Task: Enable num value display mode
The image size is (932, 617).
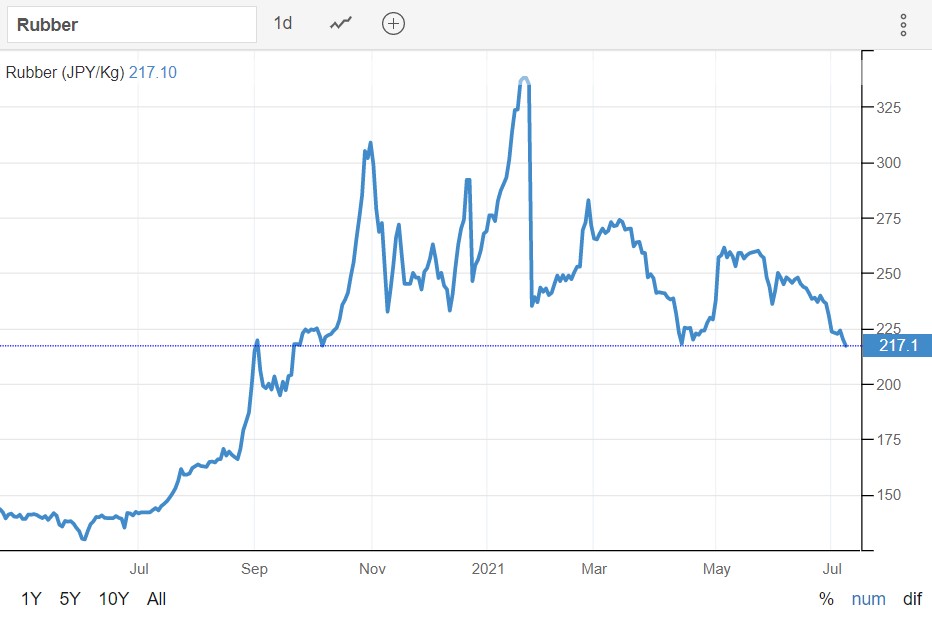Action: tap(868, 599)
